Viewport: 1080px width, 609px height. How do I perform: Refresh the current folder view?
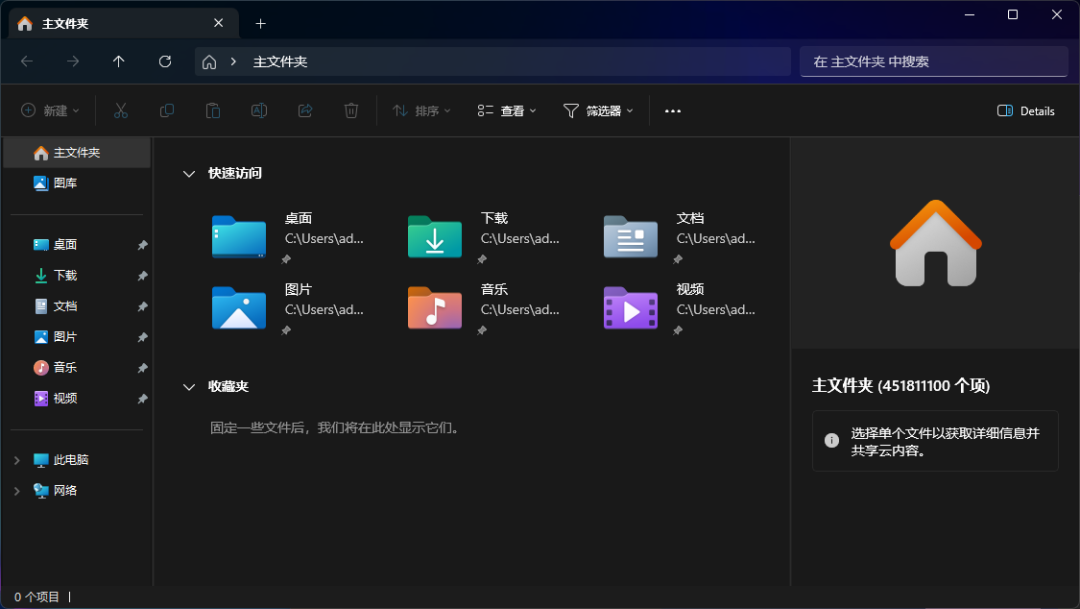click(165, 61)
